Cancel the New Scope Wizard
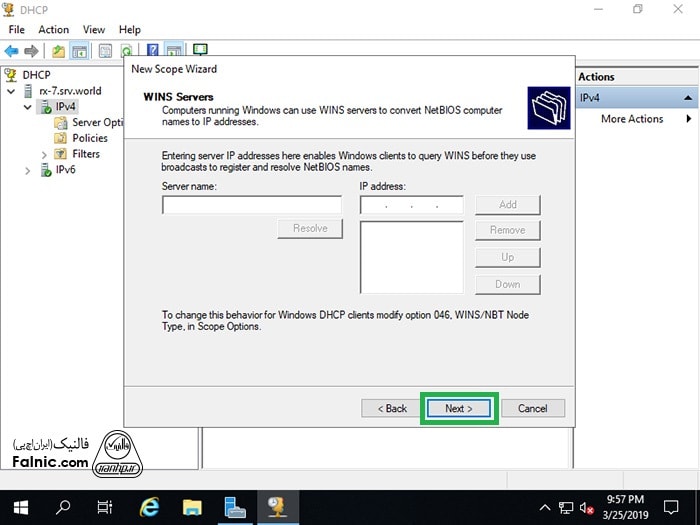700x525 pixels. coord(532,408)
